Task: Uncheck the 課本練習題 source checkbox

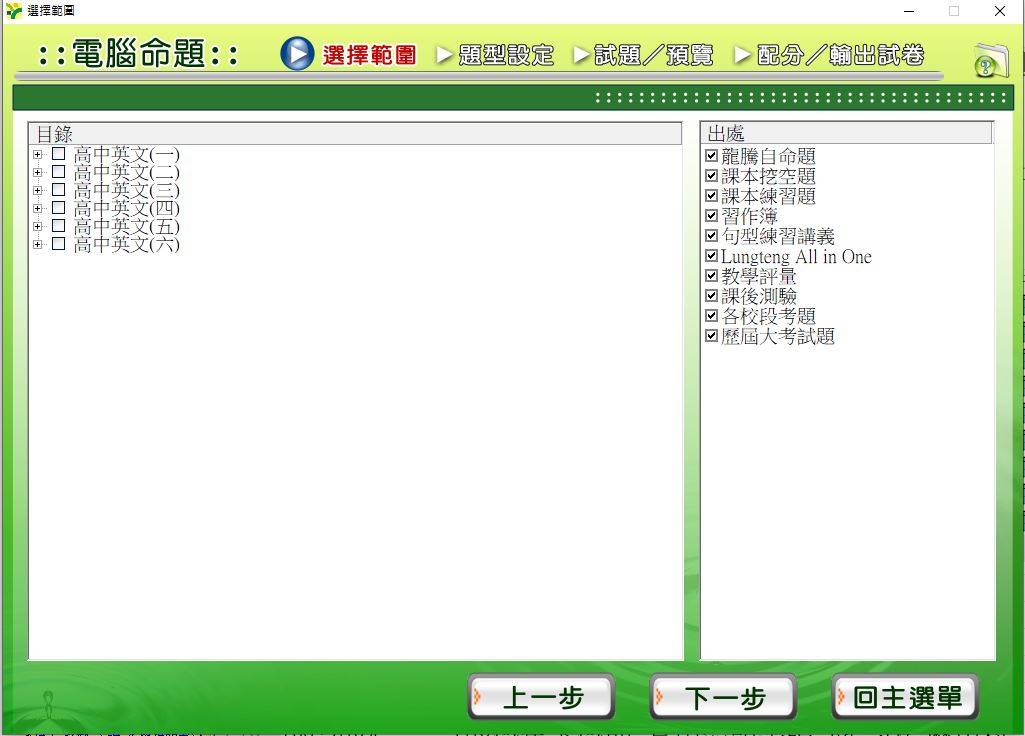Action: point(712,195)
